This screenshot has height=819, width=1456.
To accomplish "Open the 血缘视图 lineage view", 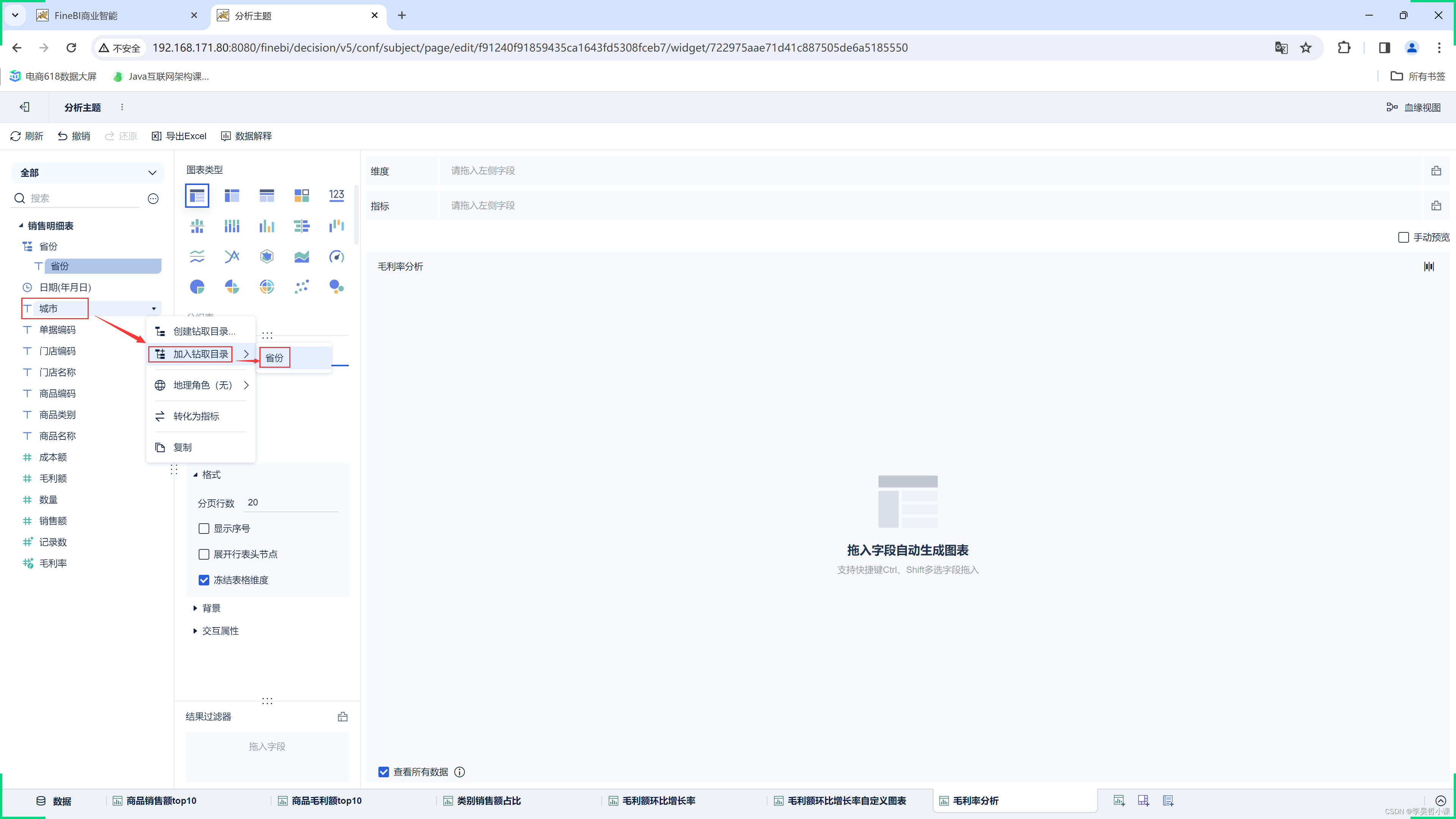I will coord(1414,107).
